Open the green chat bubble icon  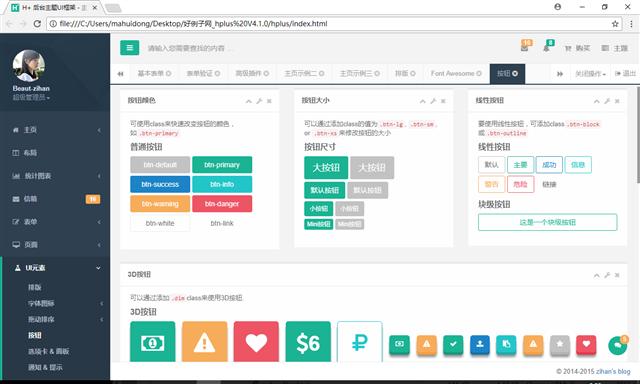(618, 346)
